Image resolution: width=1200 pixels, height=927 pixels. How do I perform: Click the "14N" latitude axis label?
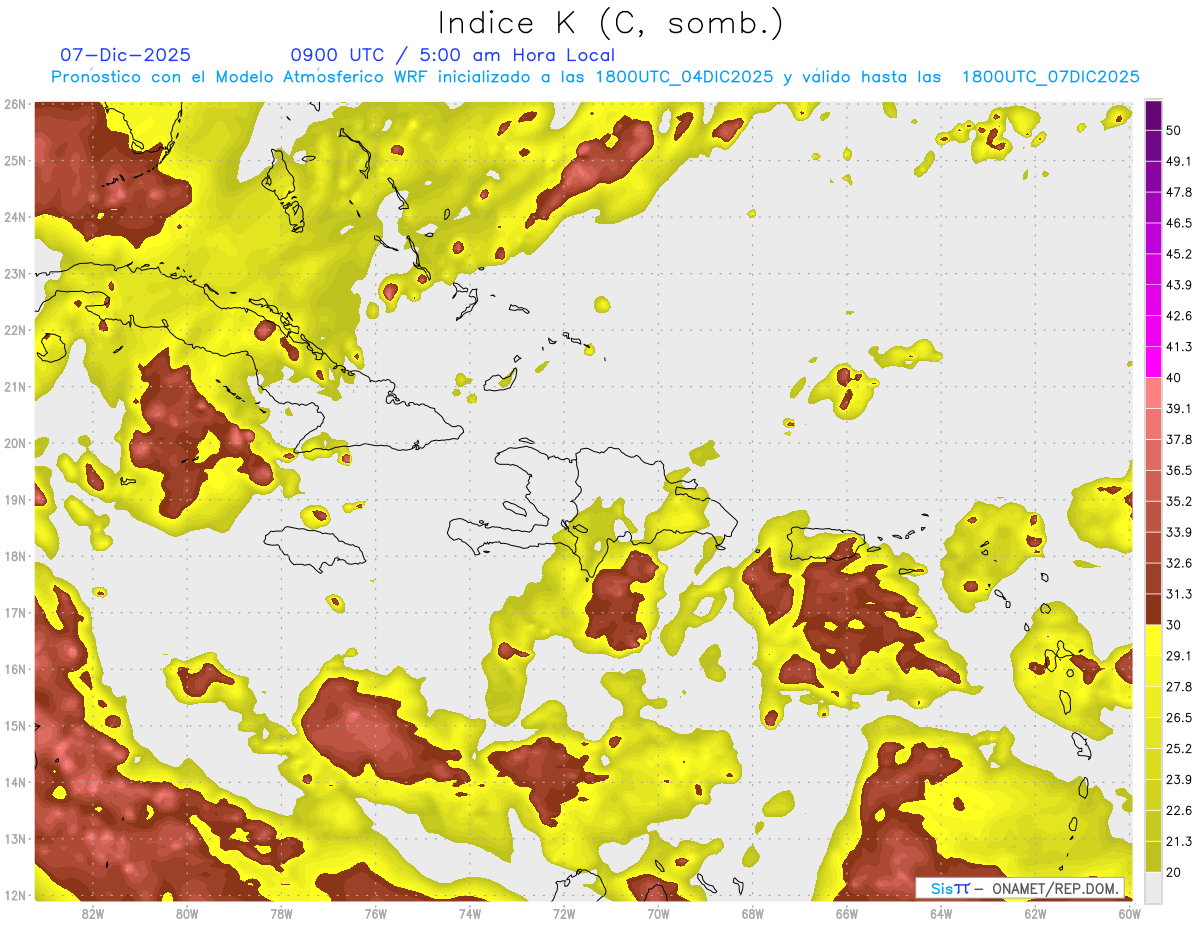click(15, 782)
